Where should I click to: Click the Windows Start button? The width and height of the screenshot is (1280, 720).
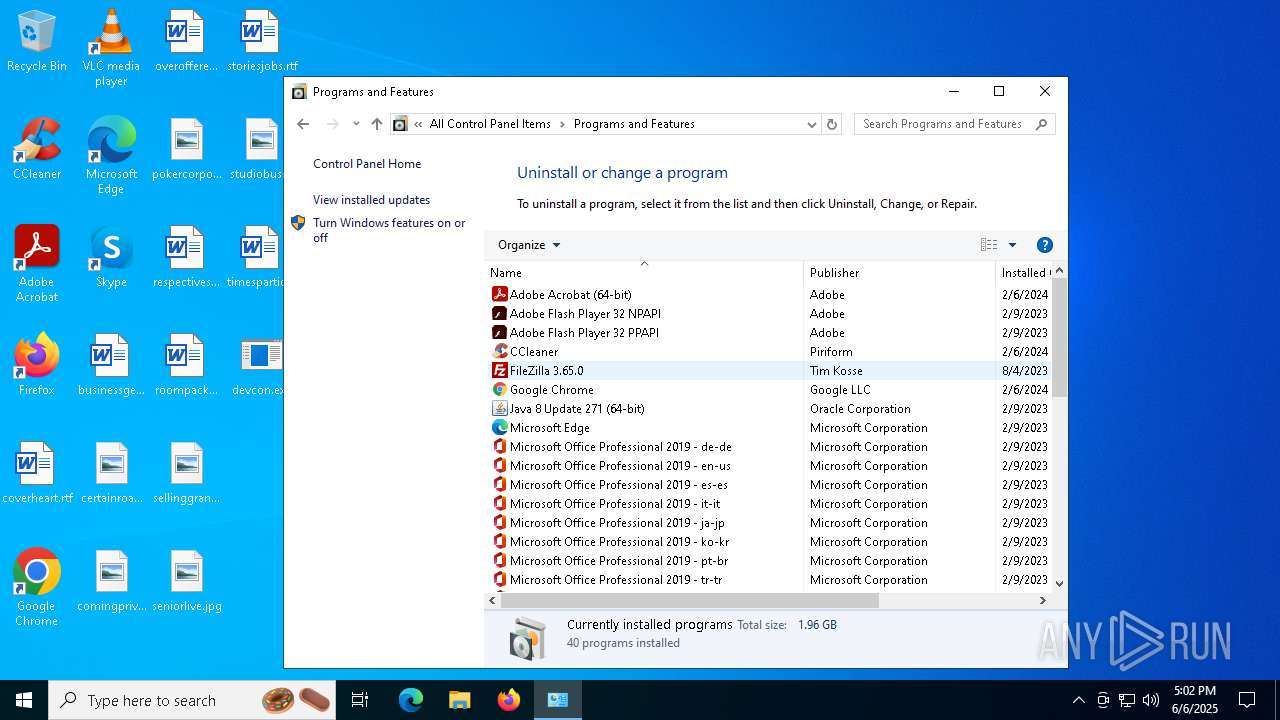[24, 700]
